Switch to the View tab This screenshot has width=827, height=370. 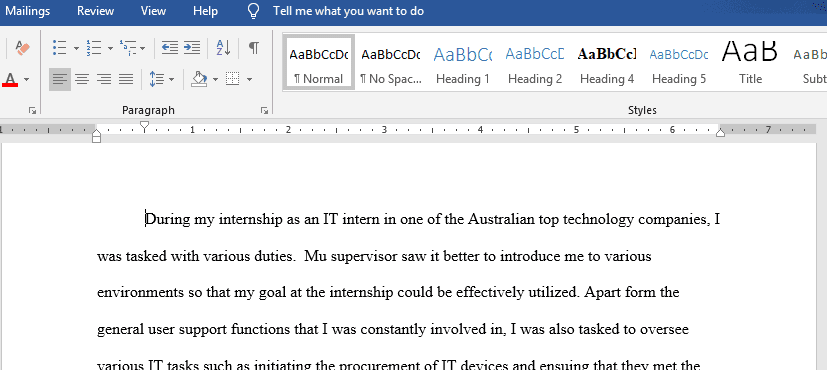(x=153, y=11)
